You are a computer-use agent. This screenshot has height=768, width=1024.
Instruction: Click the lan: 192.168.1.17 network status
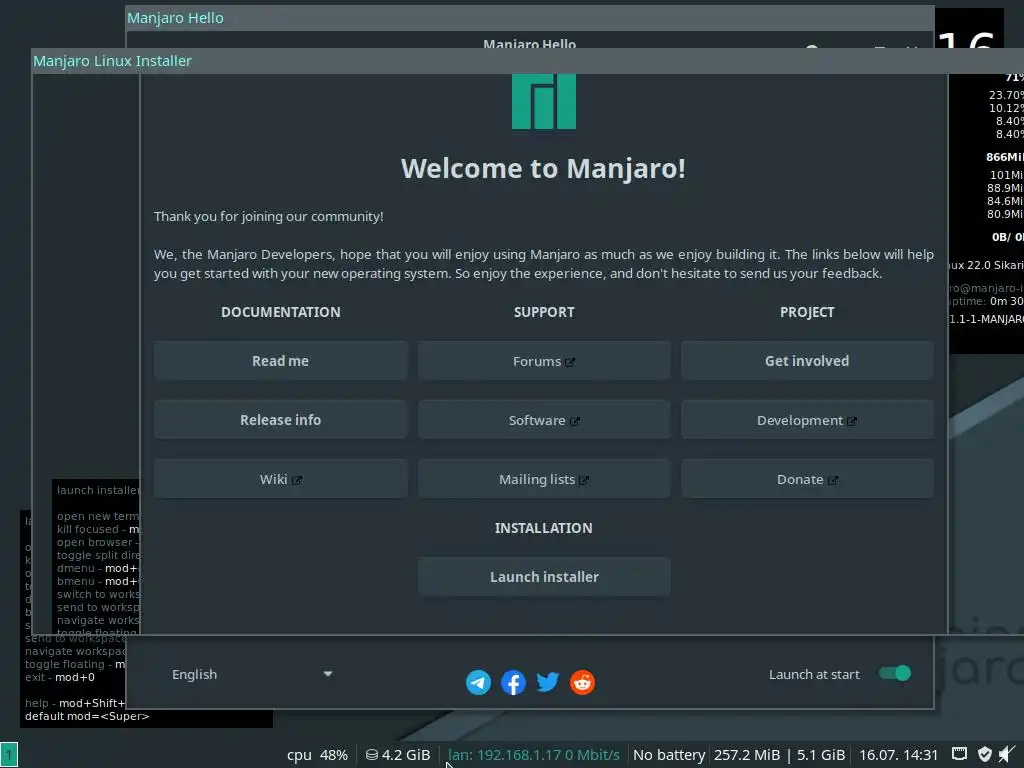pos(534,755)
